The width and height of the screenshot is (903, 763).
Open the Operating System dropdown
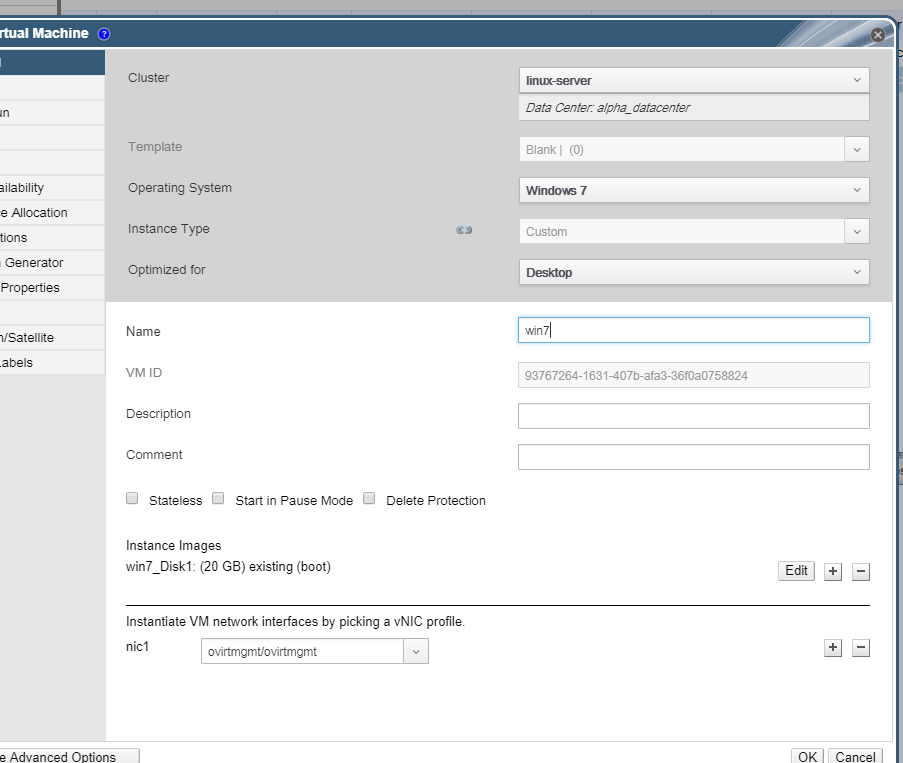(694, 191)
